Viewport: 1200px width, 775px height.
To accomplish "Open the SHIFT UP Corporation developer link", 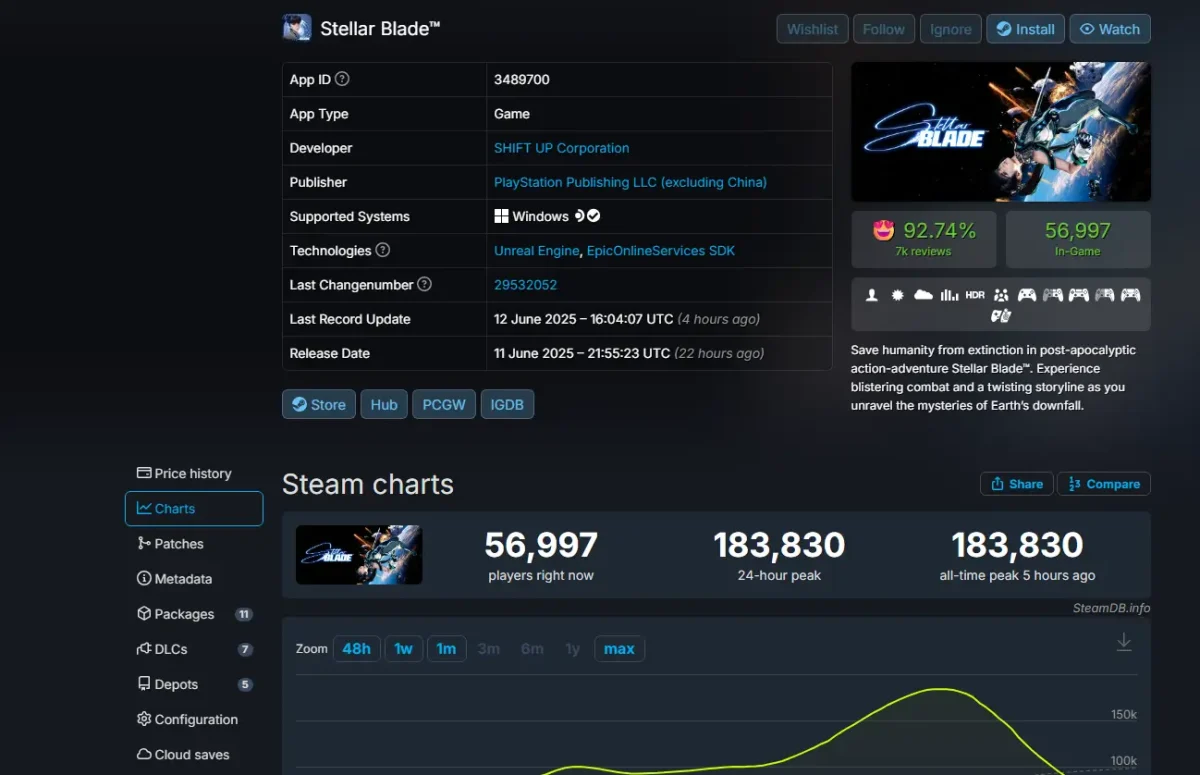I will (x=561, y=148).
